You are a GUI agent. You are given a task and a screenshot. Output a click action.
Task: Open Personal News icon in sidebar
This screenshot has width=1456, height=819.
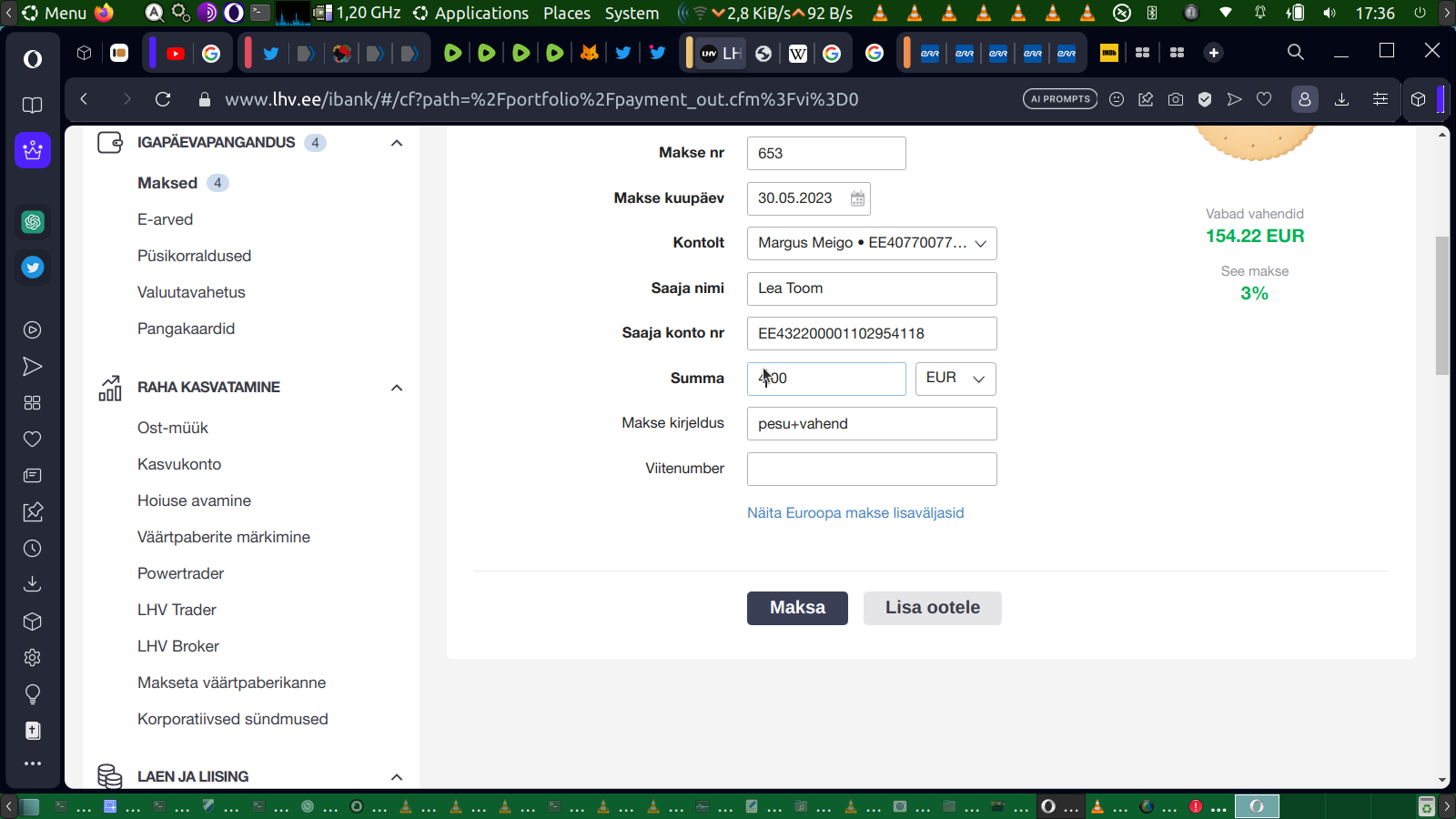click(x=33, y=476)
